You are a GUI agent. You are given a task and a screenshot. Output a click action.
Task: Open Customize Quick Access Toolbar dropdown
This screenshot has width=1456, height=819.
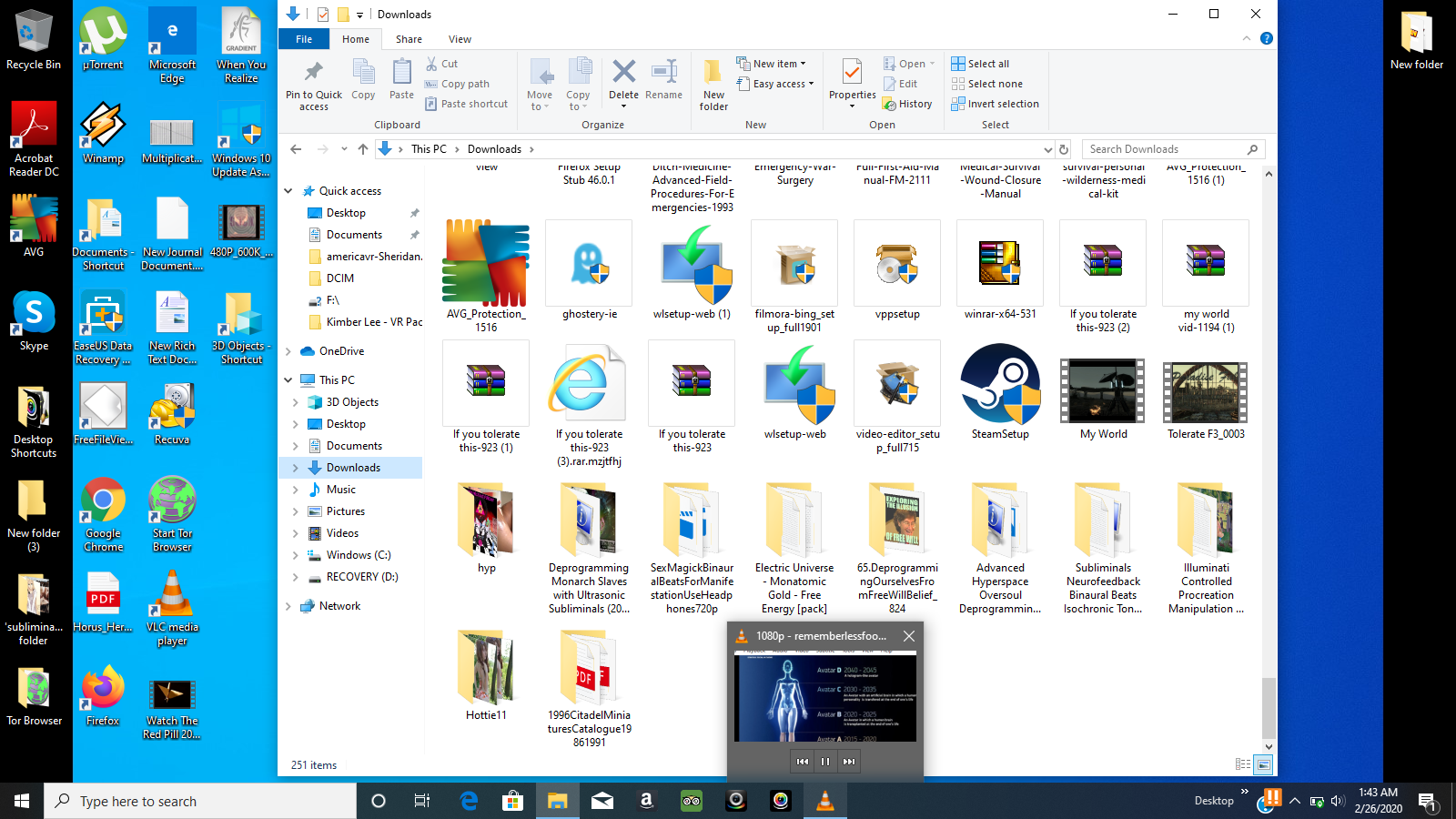pyautogui.click(x=359, y=15)
